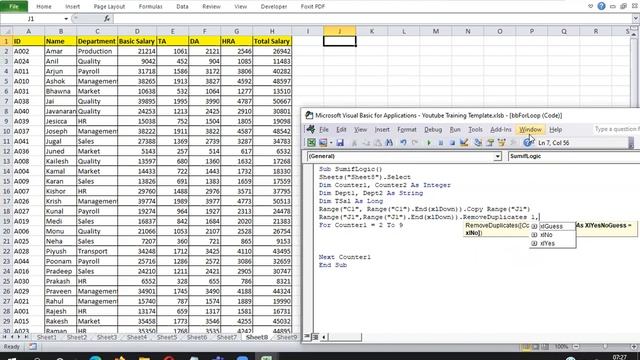Switch to the Sheet1 tab
The image size is (640, 360).
[47, 337]
